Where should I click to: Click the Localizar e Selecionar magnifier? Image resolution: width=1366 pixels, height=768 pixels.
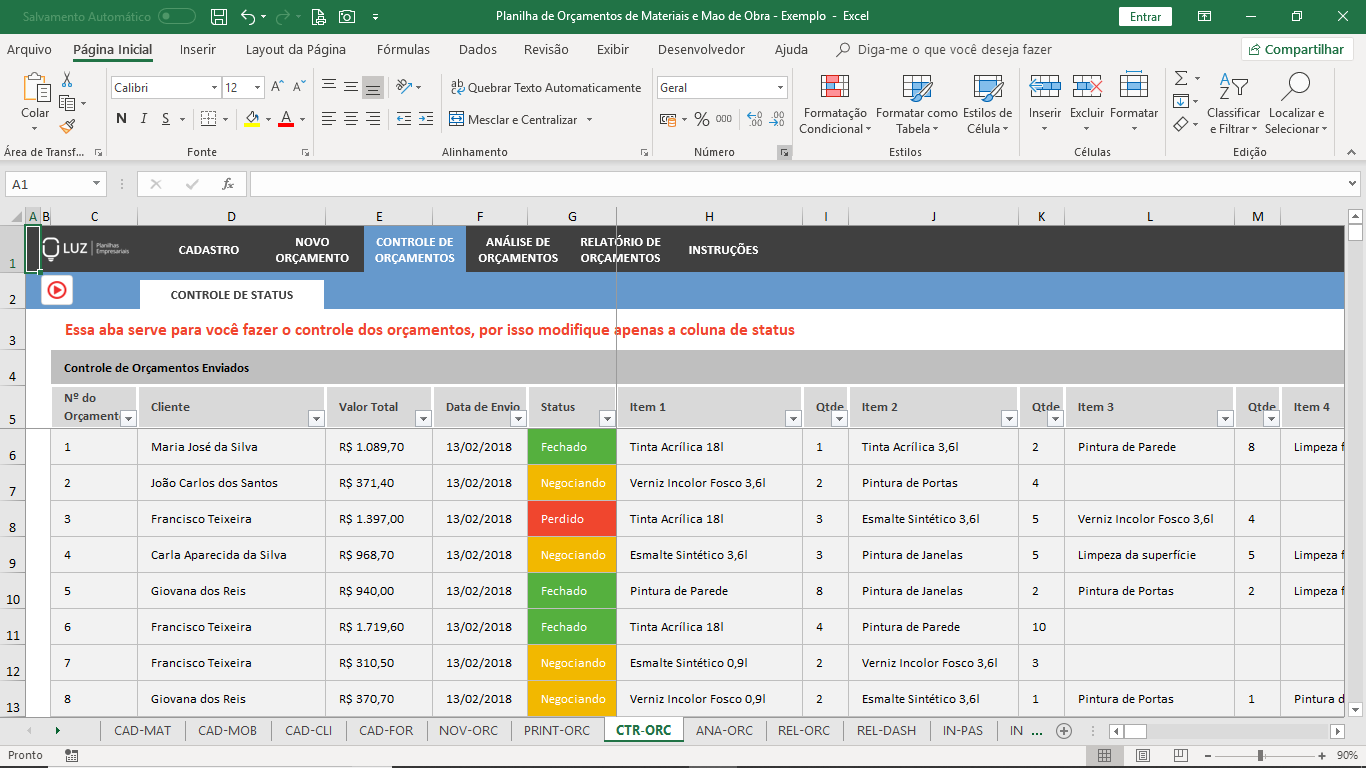coord(1295,87)
